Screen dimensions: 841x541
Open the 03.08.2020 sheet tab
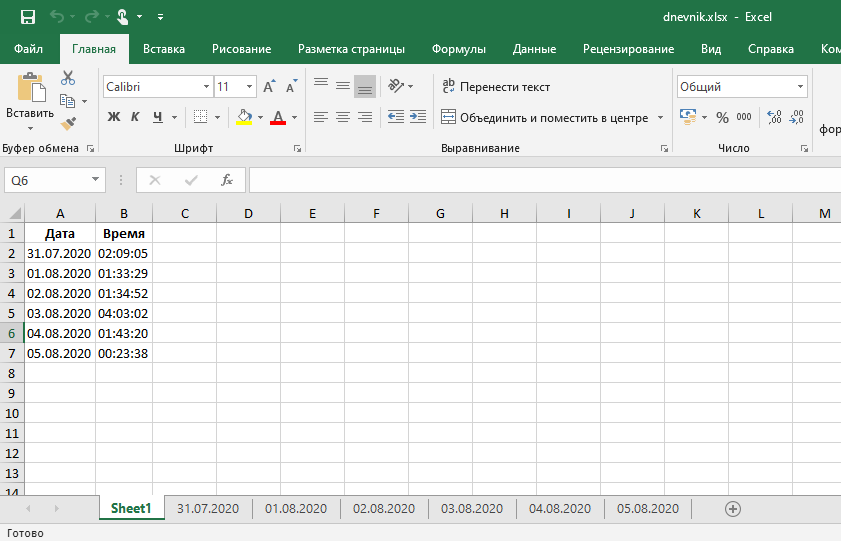pos(472,509)
